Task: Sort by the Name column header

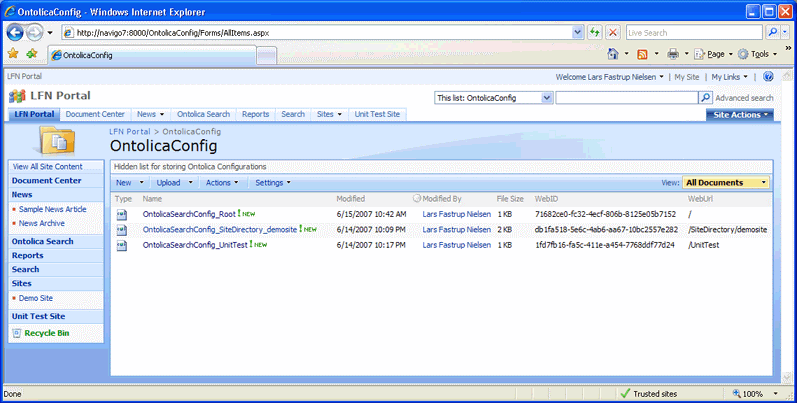Action: coord(152,199)
